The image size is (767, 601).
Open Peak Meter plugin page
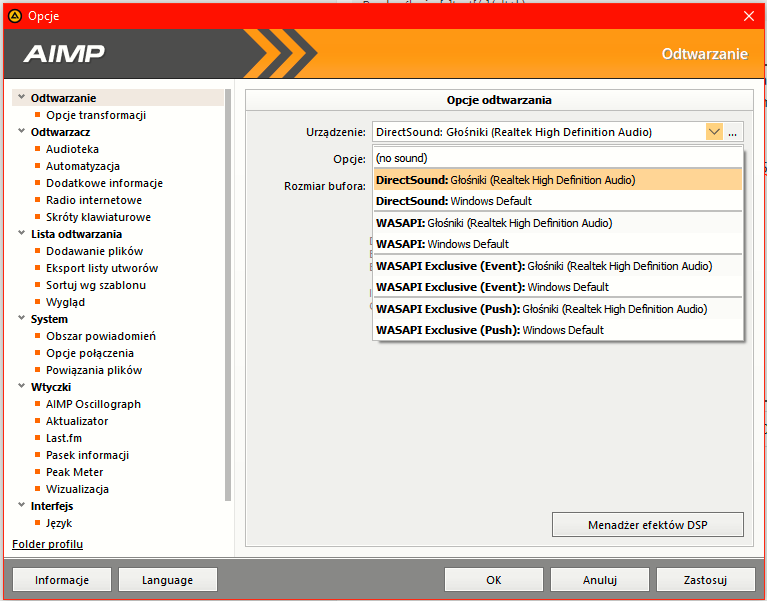(x=74, y=472)
